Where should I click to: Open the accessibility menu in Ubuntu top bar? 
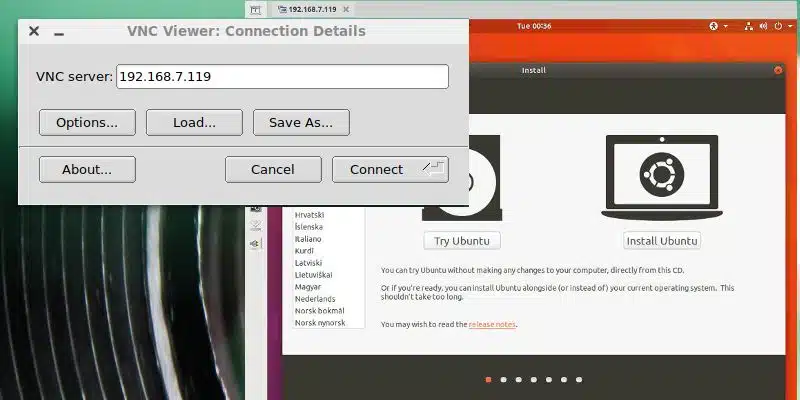click(x=714, y=26)
